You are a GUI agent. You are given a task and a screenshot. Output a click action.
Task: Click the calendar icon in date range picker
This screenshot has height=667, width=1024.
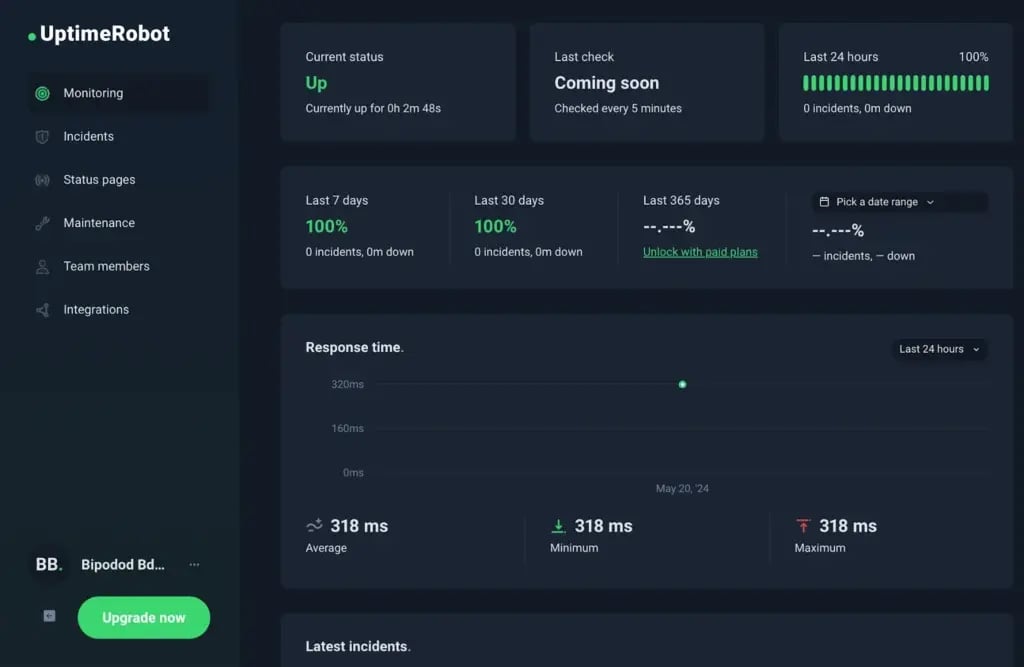point(824,202)
